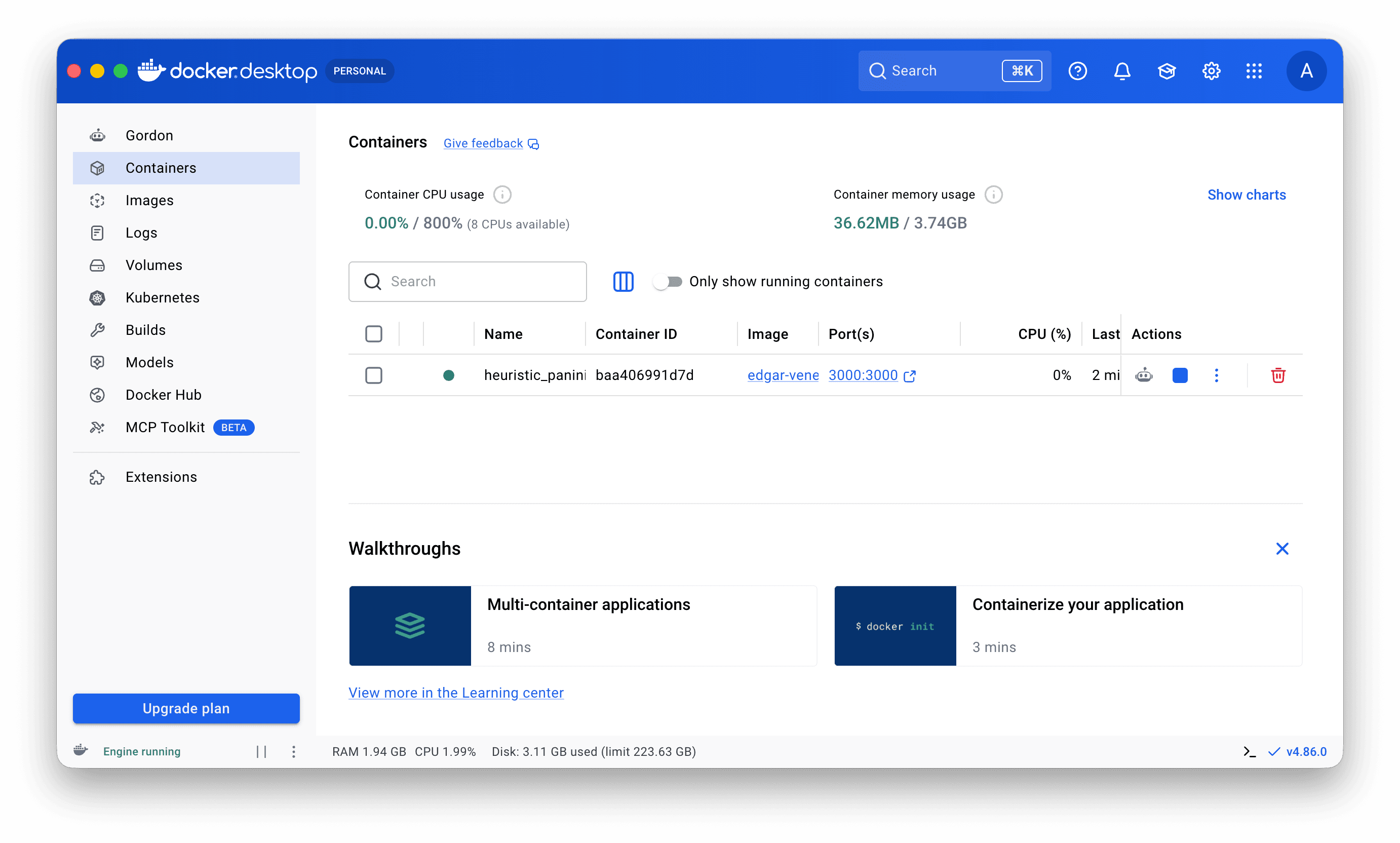This screenshot has height=843, width=1400.
Task: Show notifications with the bell icon
Action: (1122, 71)
